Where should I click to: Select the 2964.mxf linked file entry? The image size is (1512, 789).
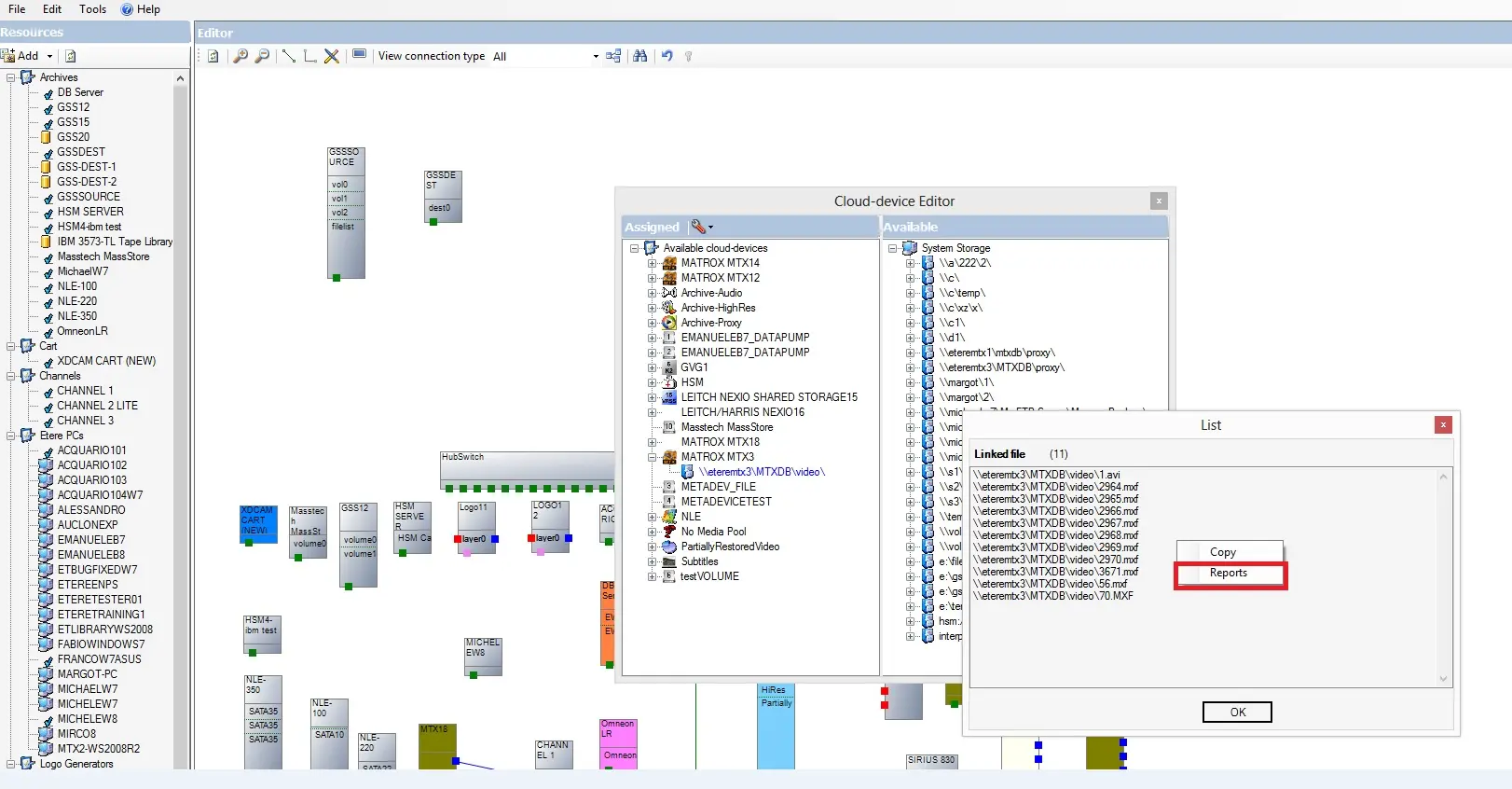(x=1058, y=487)
